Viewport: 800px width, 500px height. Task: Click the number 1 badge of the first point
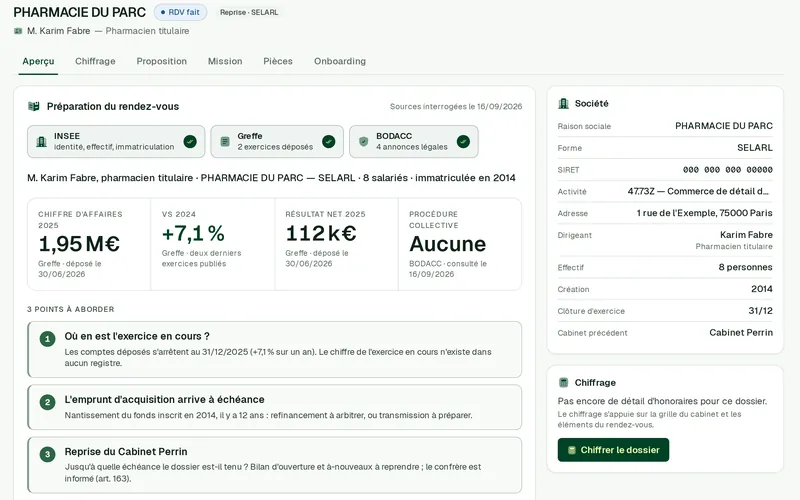[x=47, y=339]
